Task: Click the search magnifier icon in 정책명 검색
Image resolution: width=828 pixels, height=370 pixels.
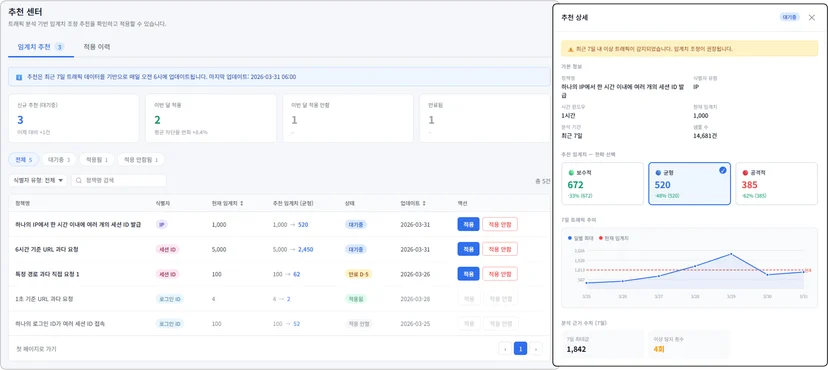Action: pos(79,181)
